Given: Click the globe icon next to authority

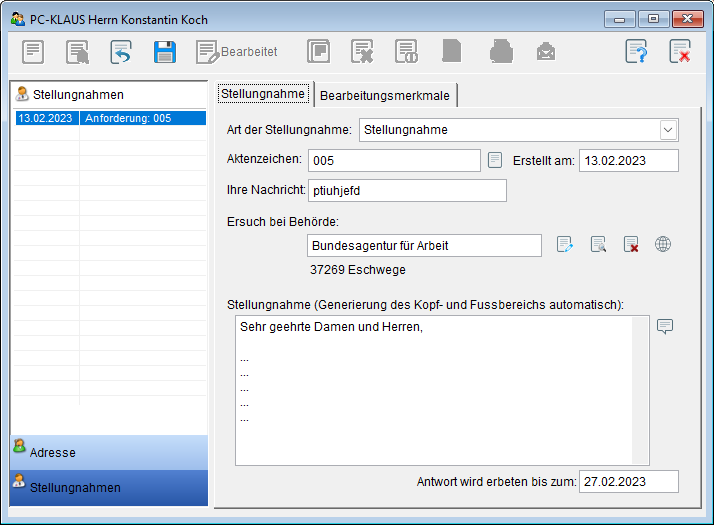Looking at the screenshot, I should 663,244.
